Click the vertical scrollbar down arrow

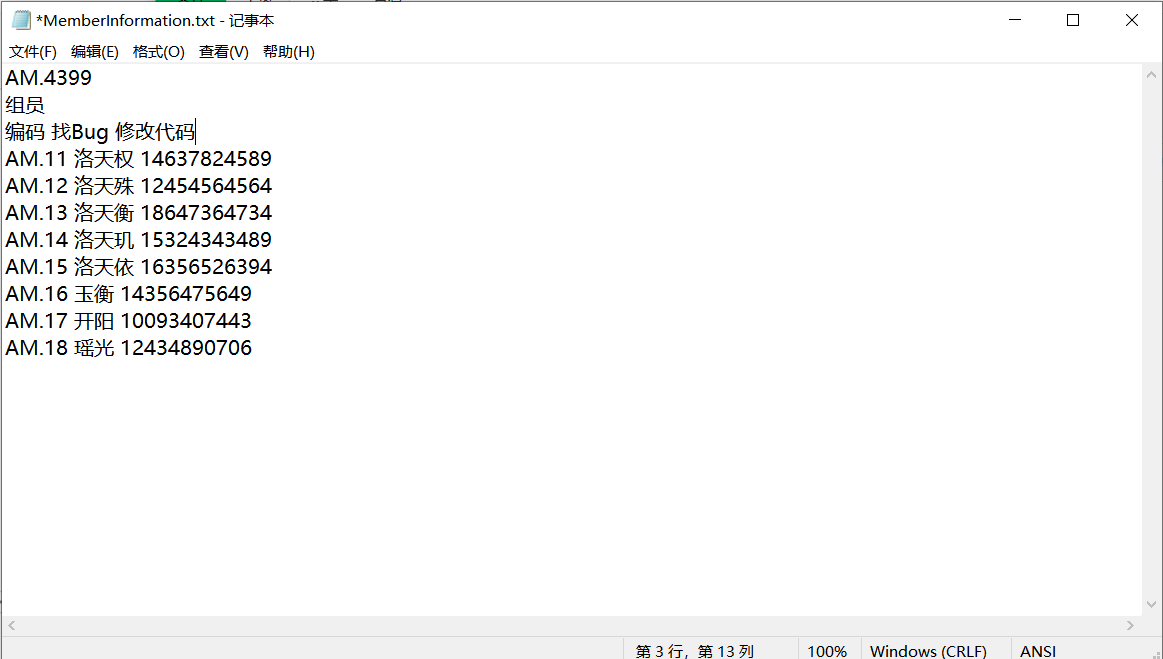pyautogui.click(x=1151, y=605)
